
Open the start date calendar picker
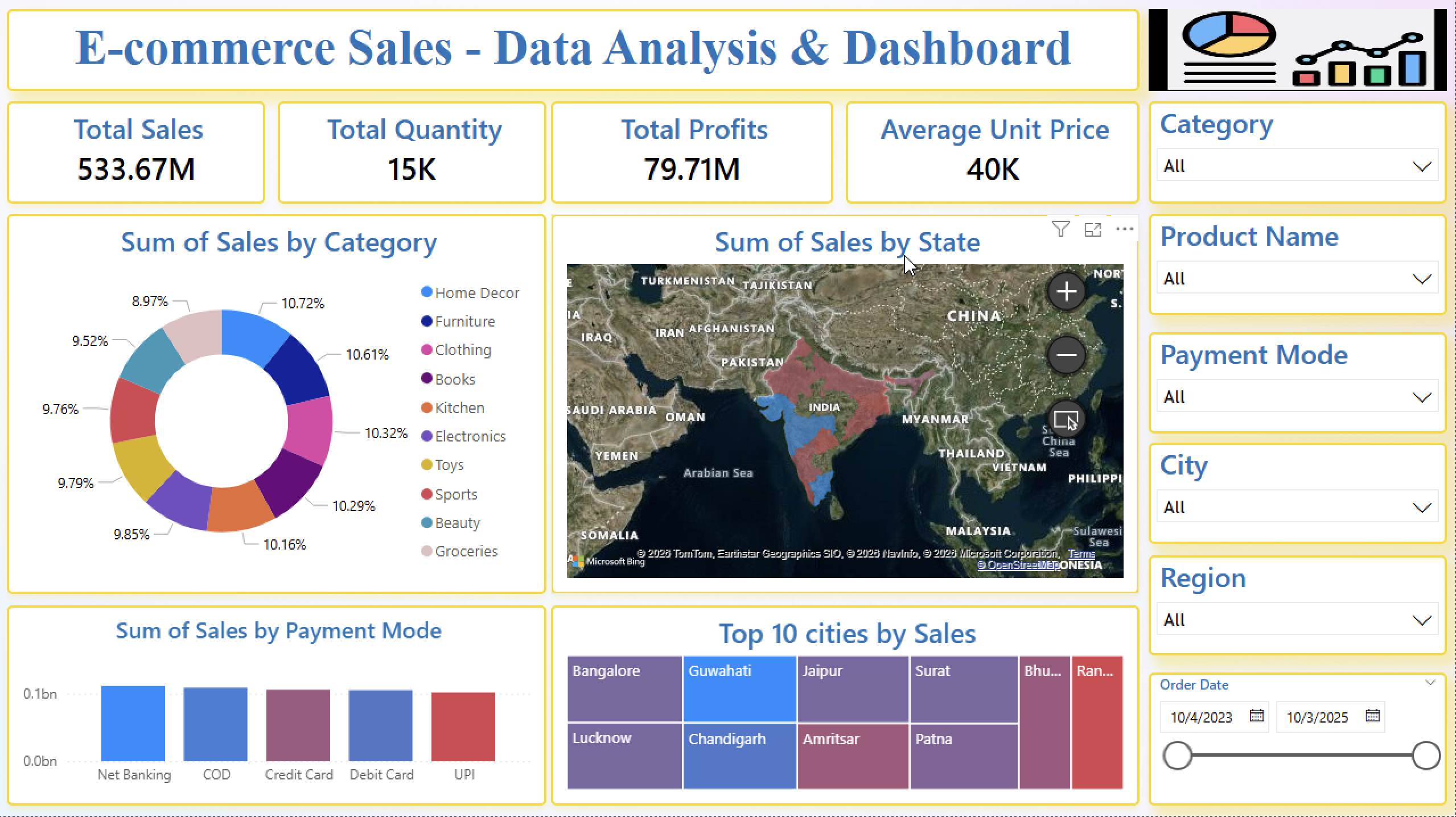(1257, 717)
